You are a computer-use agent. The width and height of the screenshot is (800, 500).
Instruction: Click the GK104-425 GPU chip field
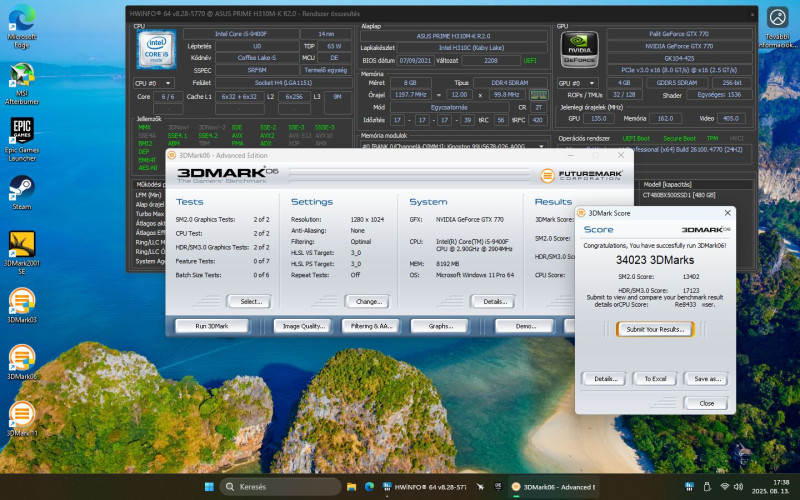pos(679,58)
